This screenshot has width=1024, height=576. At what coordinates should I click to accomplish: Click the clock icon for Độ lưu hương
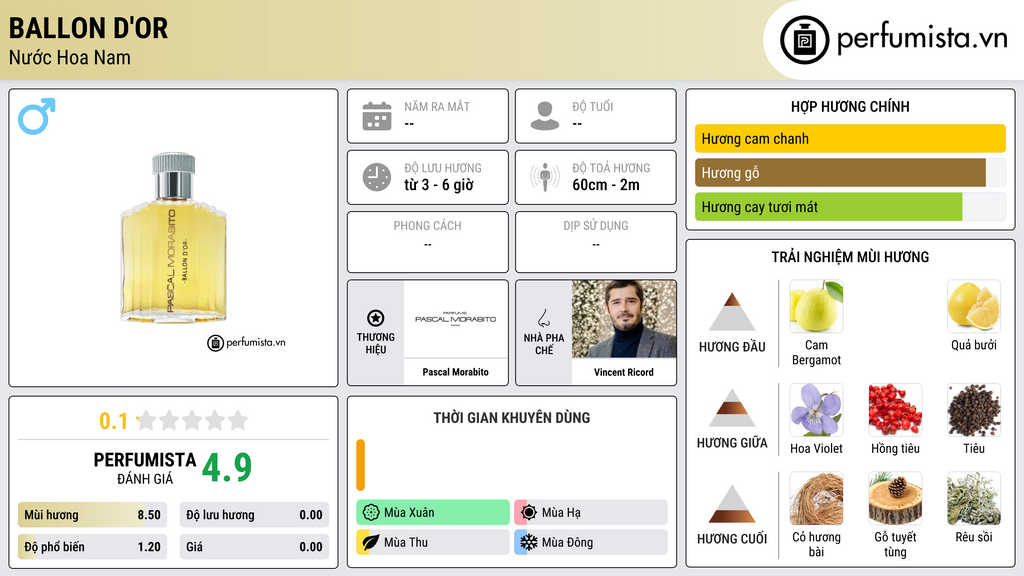point(377,177)
